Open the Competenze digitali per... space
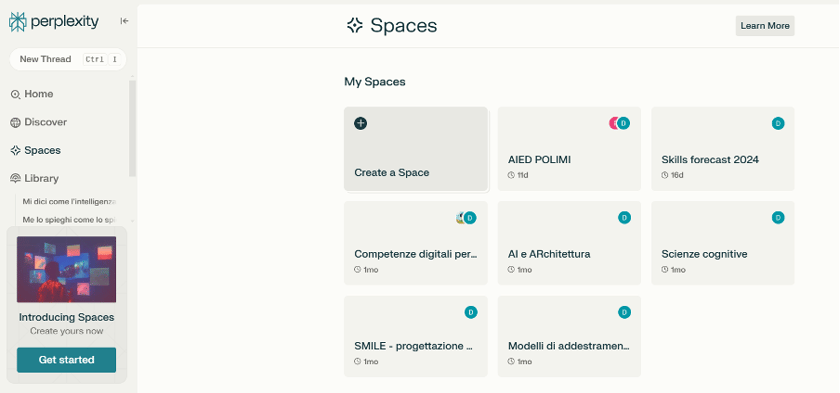The image size is (840, 393). pos(416,243)
